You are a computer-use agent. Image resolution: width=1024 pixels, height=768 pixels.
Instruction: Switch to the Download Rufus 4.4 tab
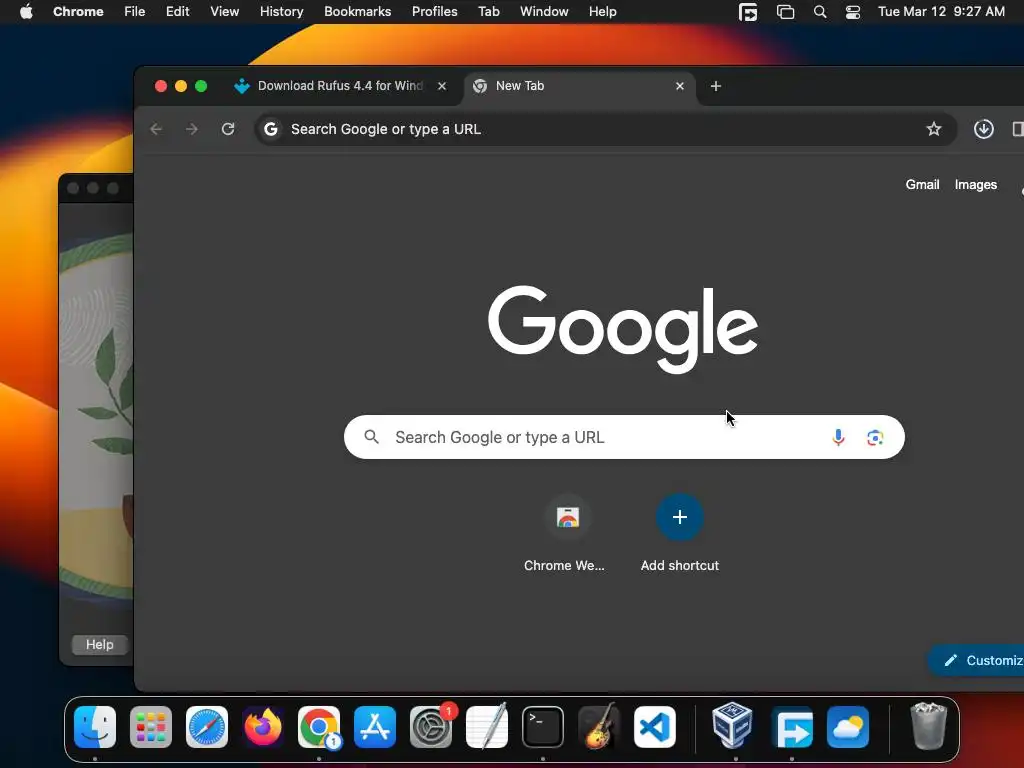pos(340,86)
